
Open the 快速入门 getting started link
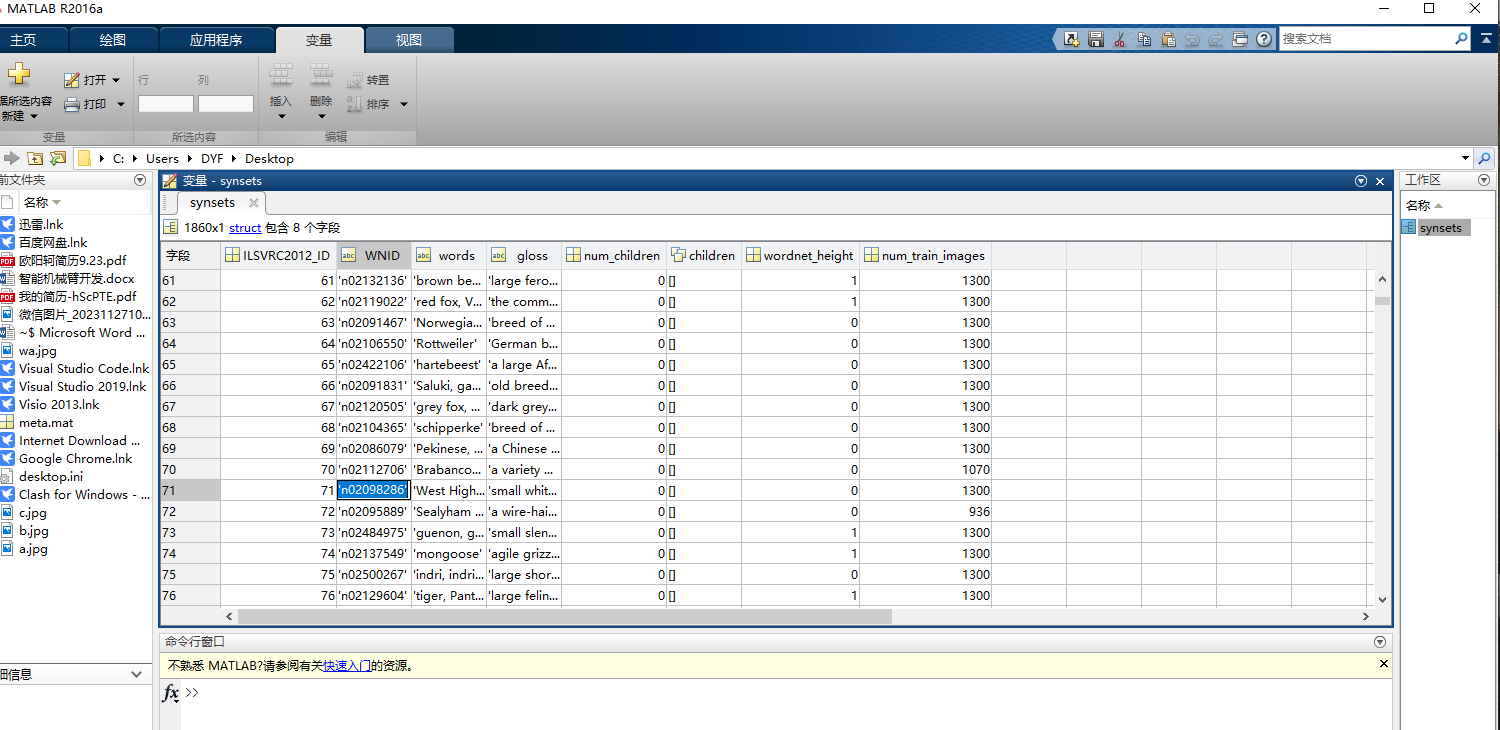click(x=347, y=665)
